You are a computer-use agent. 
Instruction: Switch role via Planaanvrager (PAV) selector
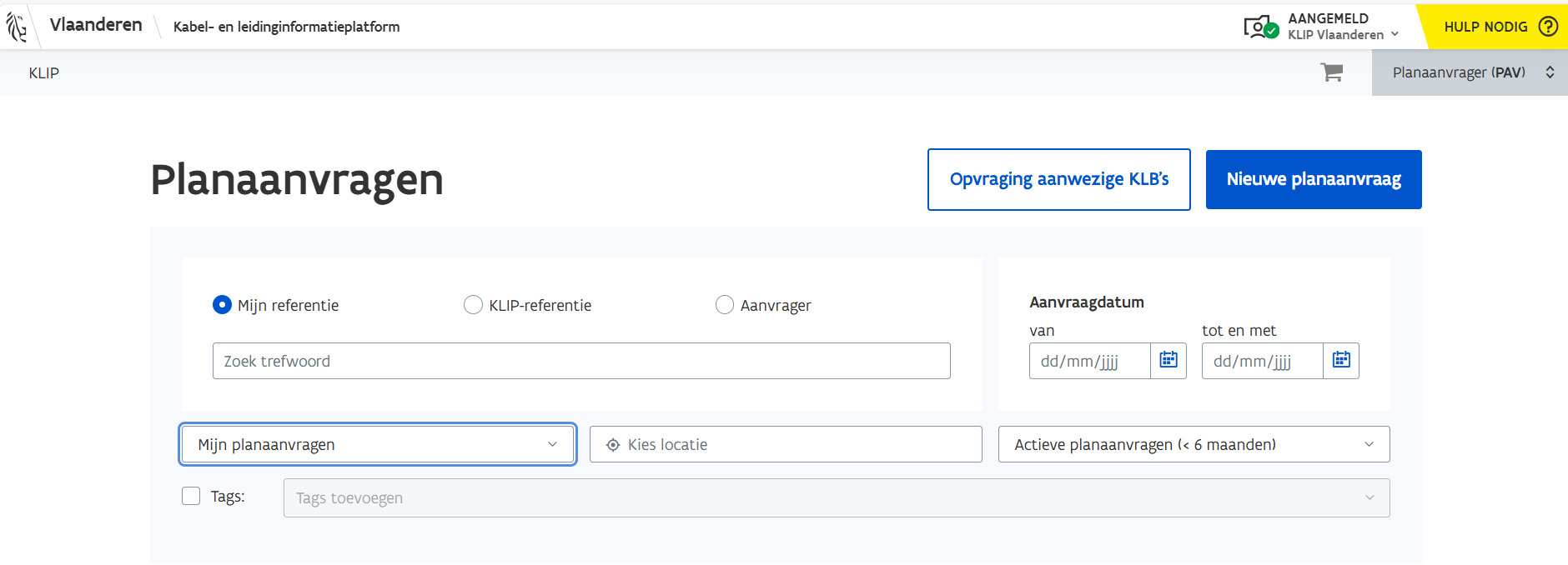tap(1470, 72)
